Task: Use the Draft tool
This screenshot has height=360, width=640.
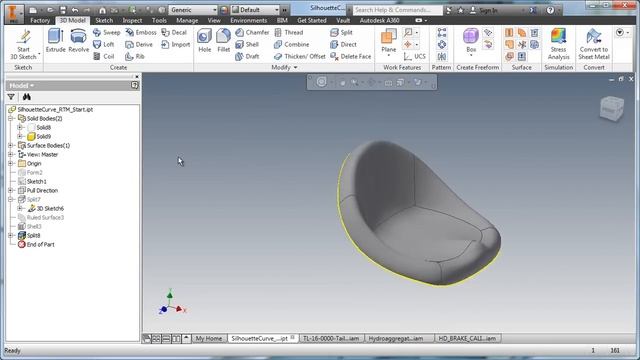Action: [x=247, y=56]
